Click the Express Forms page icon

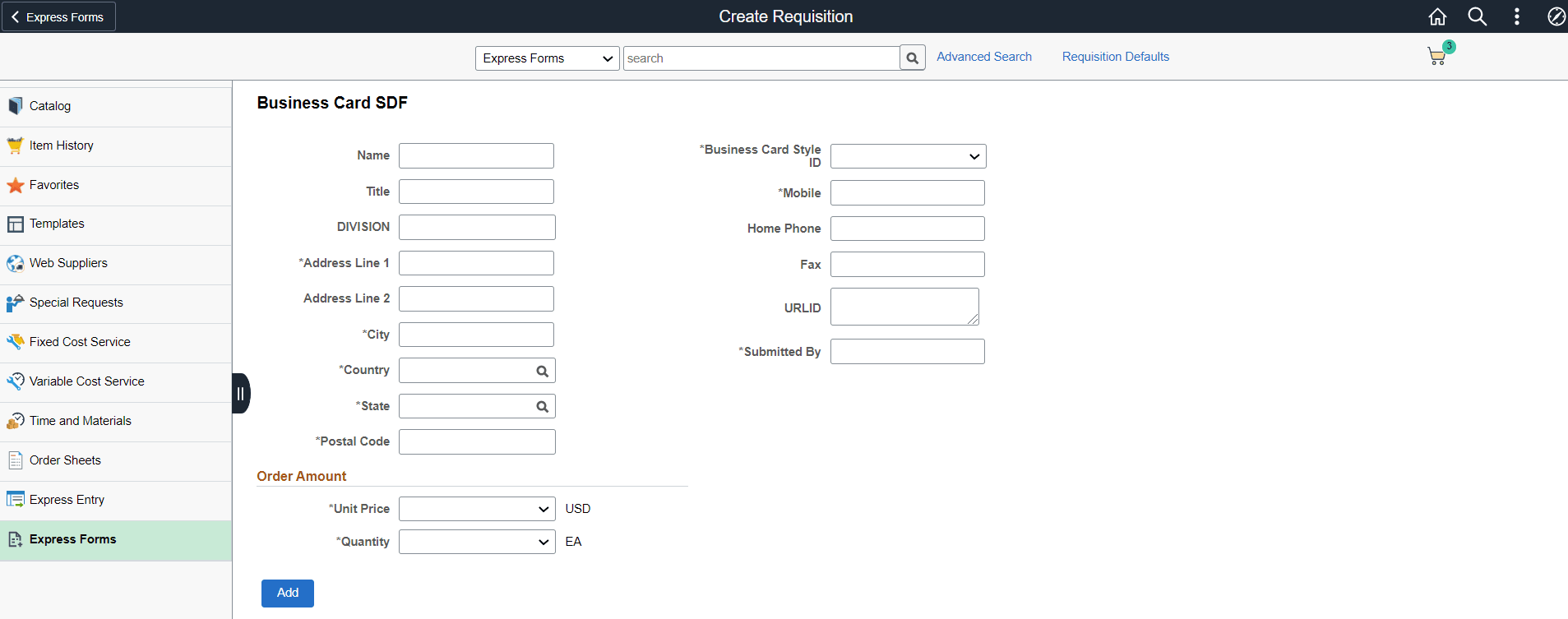coord(16,539)
